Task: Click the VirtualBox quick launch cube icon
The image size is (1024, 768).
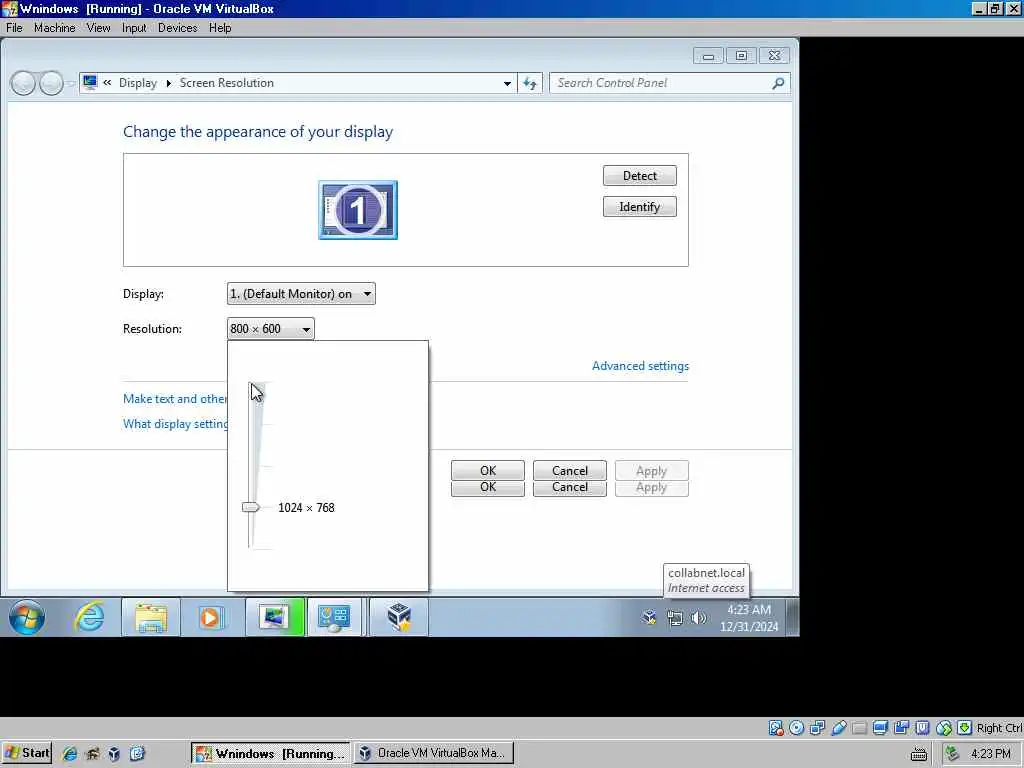Action: 114,754
